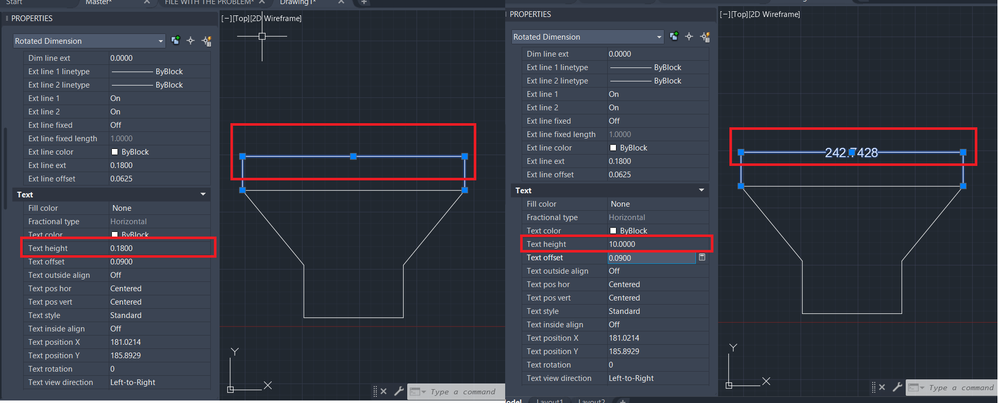Click Select Objects icon in left Properties panel
Viewport: 999px width, 403px height.
pyautogui.click(x=190, y=41)
